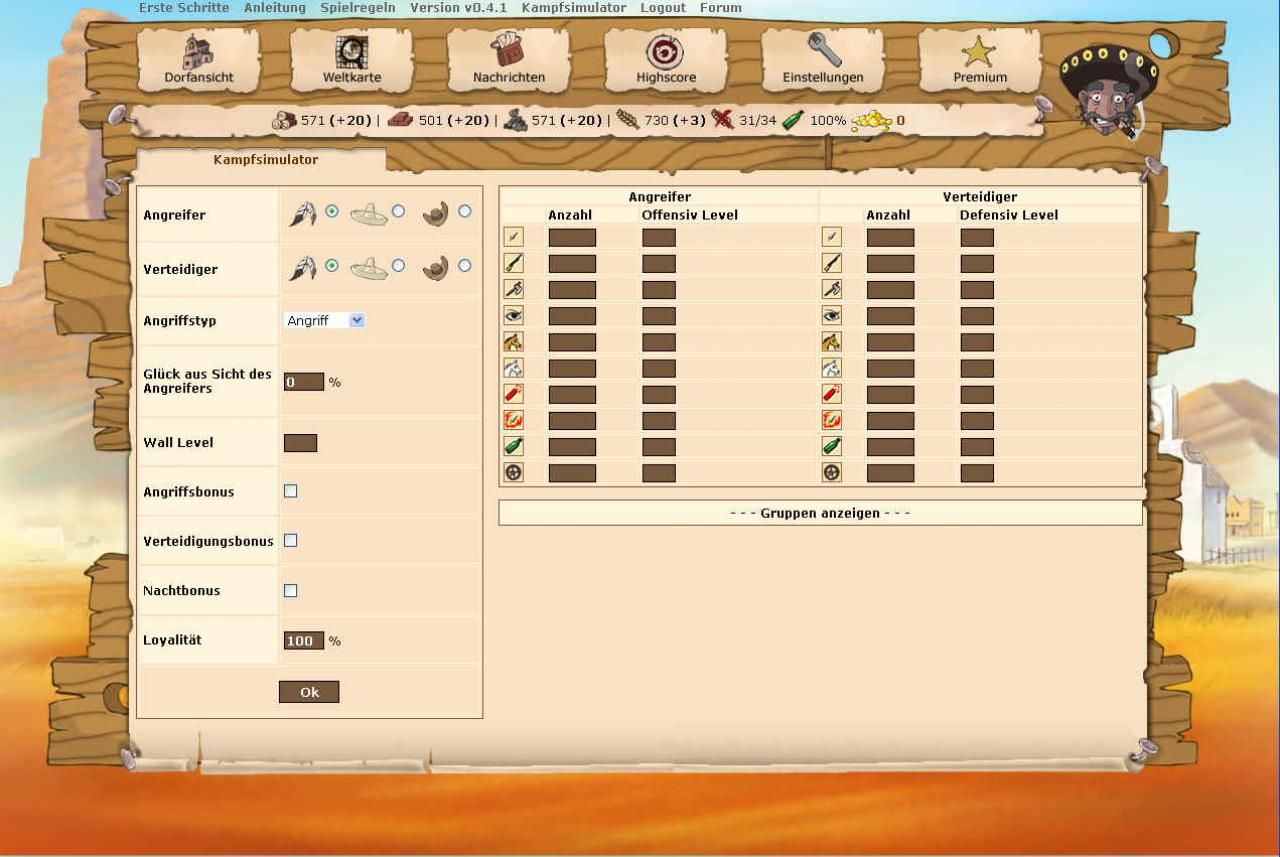Image resolution: width=1280 pixels, height=857 pixels.
Task: Click defender eye row Anzahl field
Action: pos(890,316)
